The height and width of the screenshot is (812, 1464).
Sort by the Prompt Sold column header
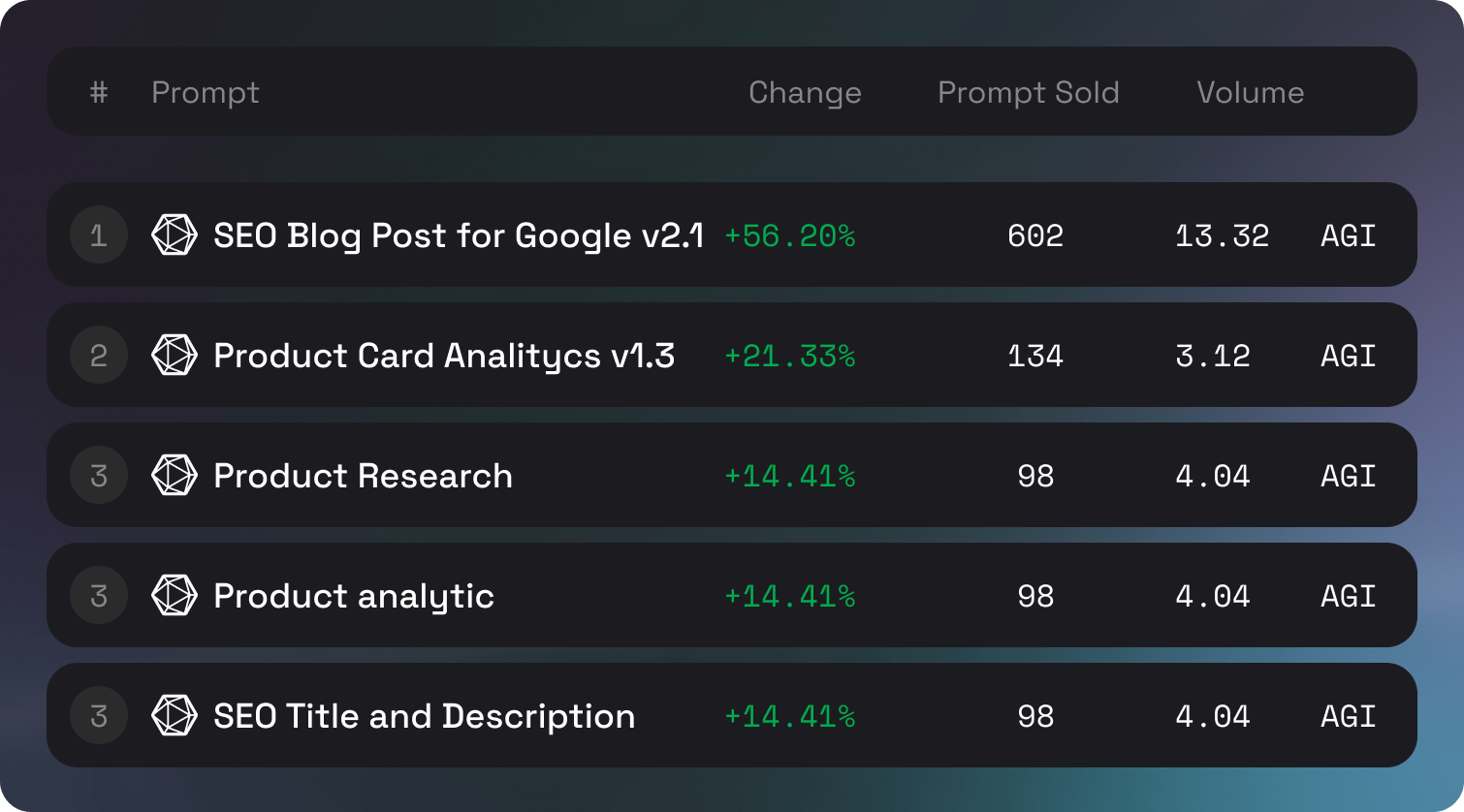pyautogui.click(x=1028, y=92)
